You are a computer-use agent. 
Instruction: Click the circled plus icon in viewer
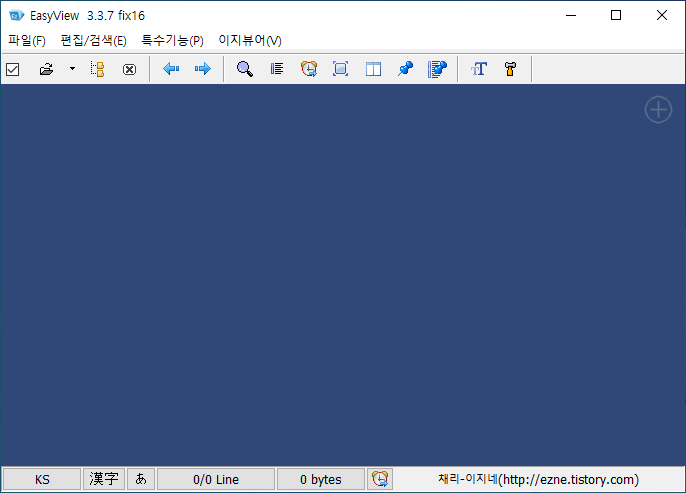658,110
